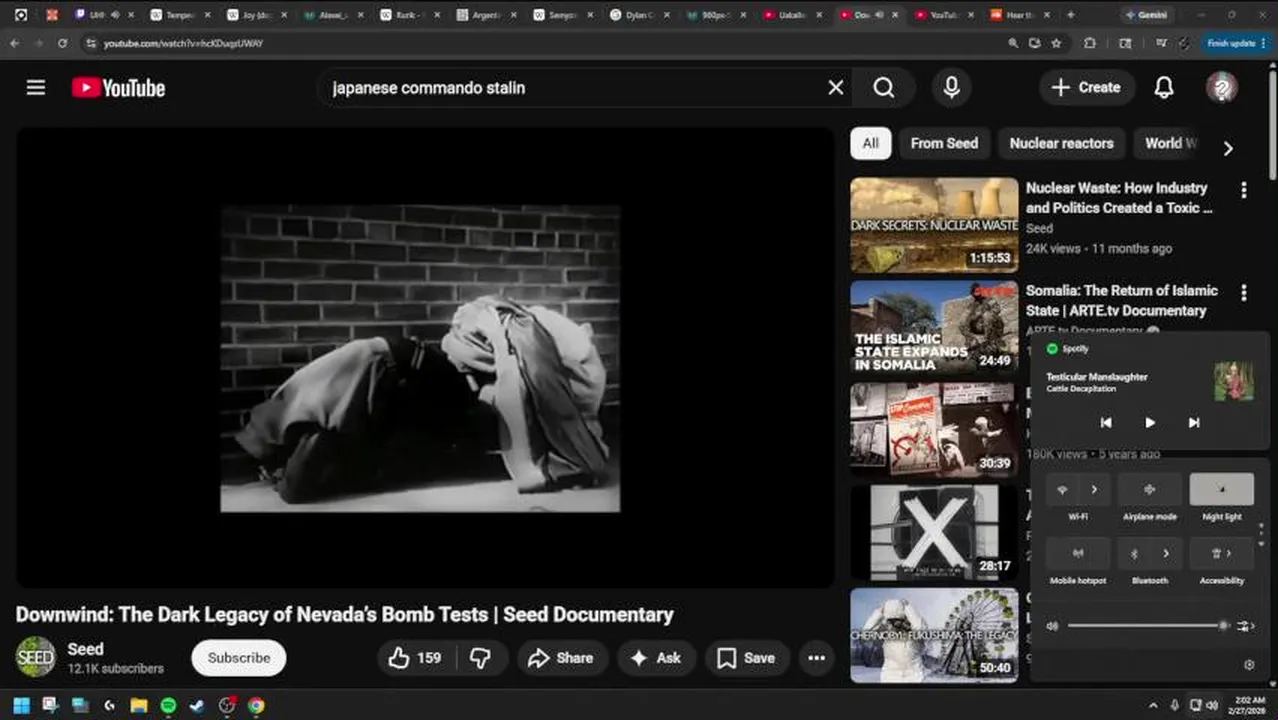Open all settings gear in quick settings
Image resolution: width=1278 pixels, height=720 pixels.
click(x=1249, y=665)
